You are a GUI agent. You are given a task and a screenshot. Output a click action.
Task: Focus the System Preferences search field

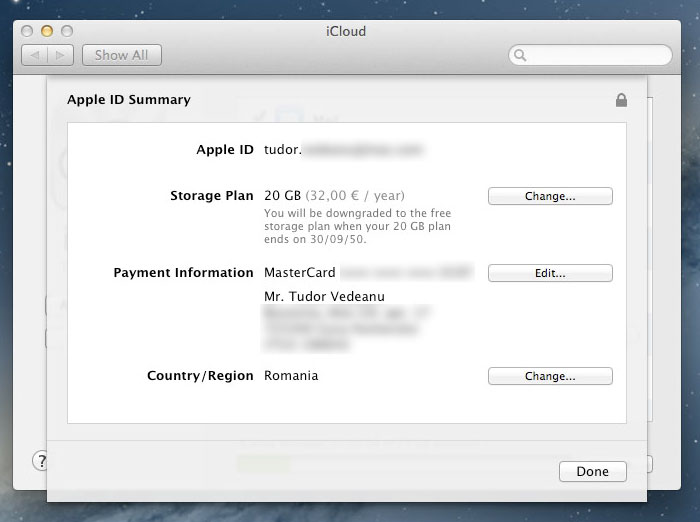(x=590, y=55)
